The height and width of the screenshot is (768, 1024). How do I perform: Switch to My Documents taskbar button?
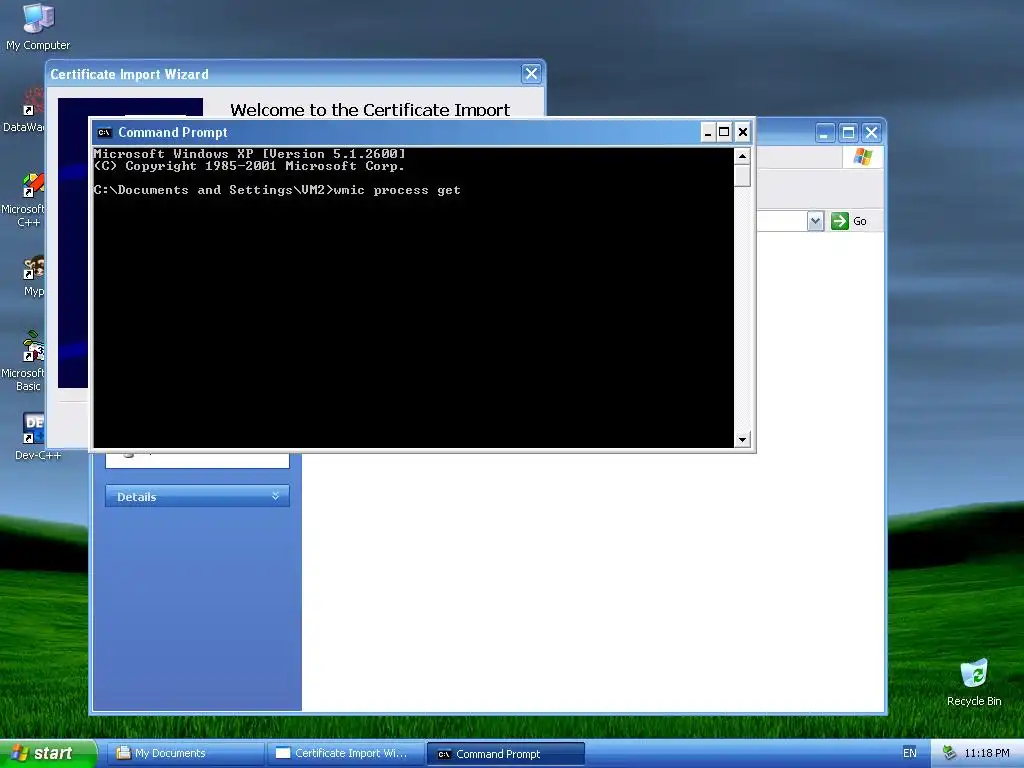[185, 754]
